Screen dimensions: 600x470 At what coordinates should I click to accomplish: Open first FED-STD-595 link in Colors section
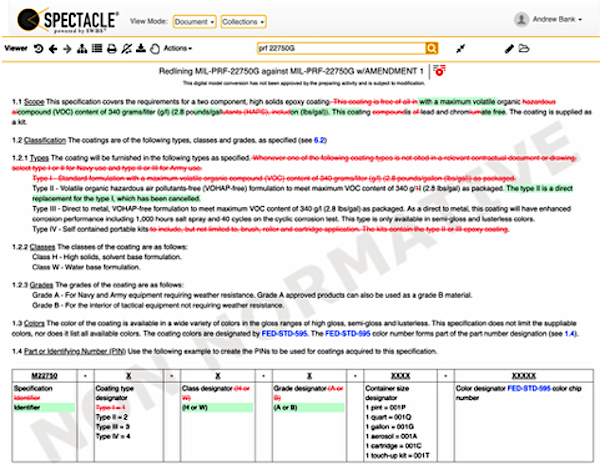284,333
